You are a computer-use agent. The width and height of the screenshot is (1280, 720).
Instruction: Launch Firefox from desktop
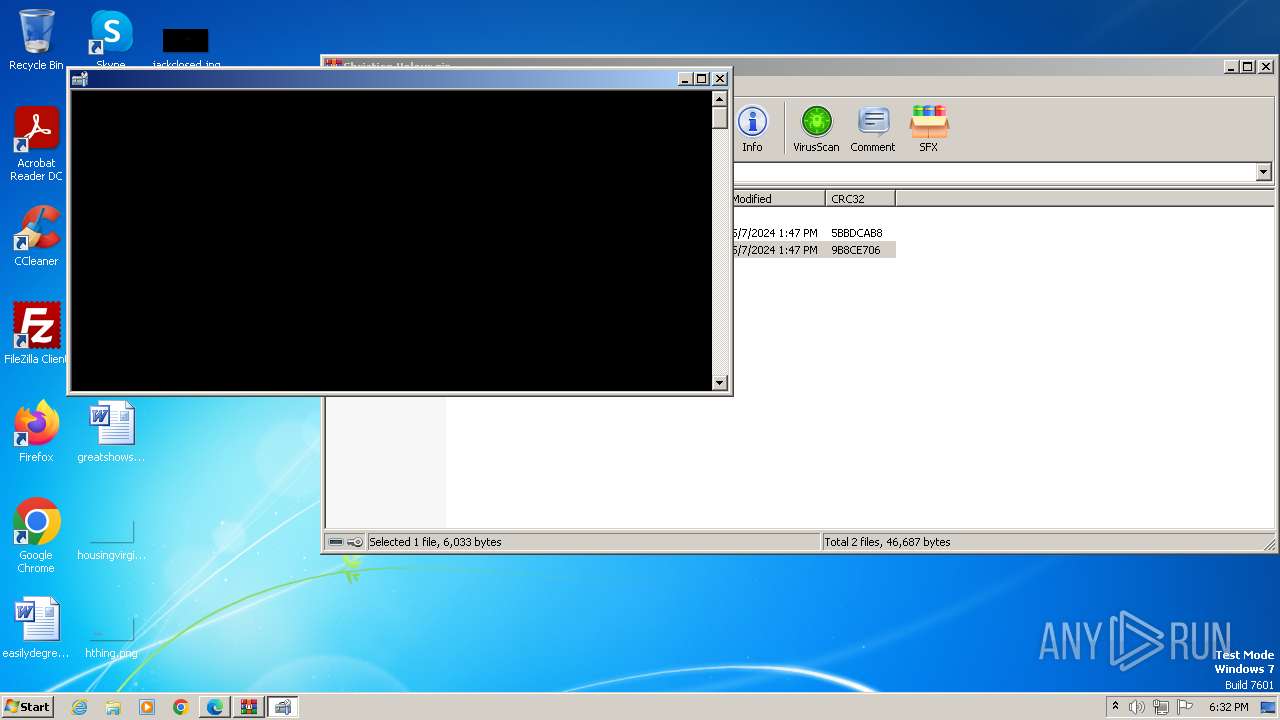tap(36, 432)
